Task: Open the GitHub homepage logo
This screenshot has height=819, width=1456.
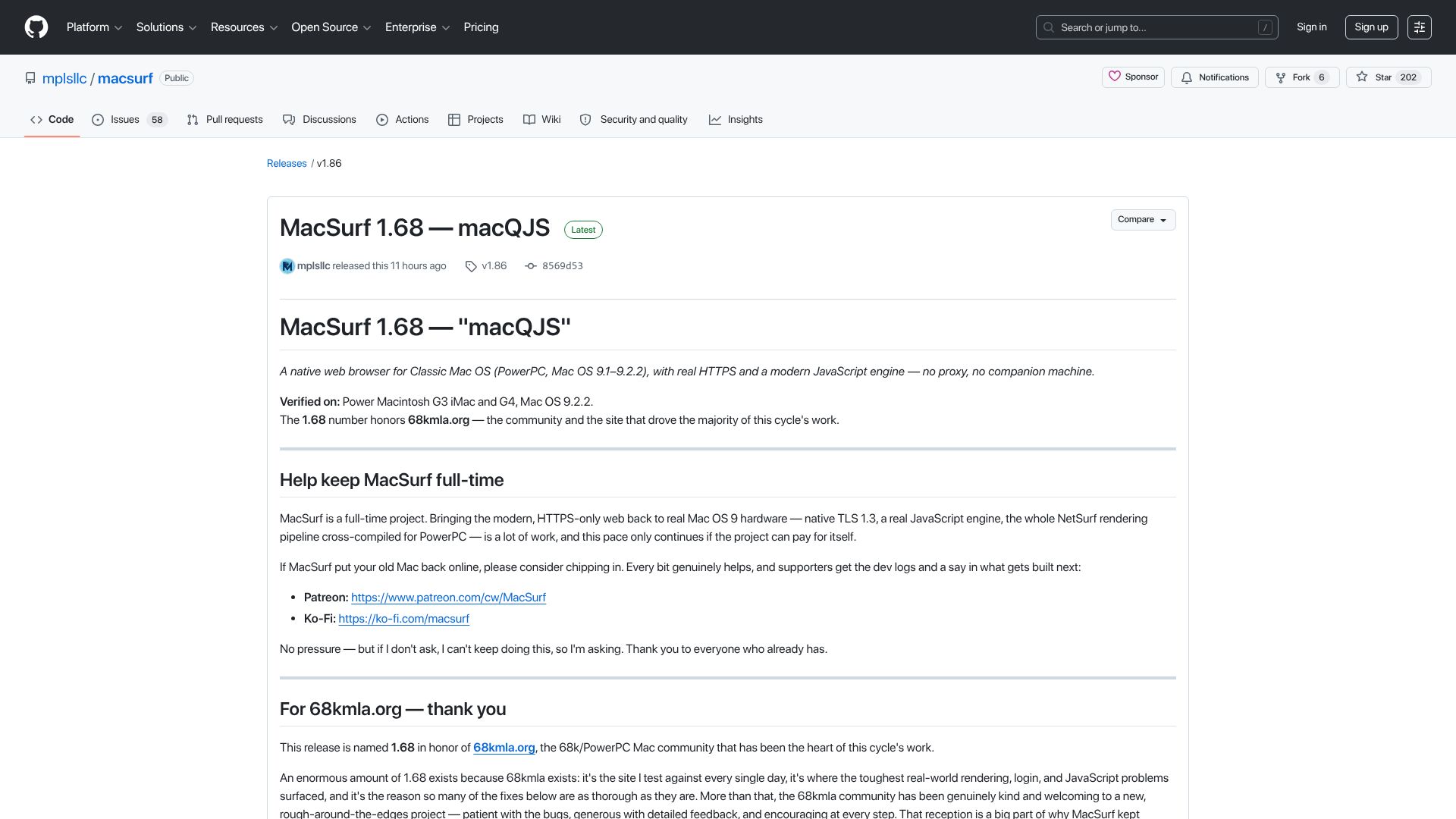Action: click(36, 27)
